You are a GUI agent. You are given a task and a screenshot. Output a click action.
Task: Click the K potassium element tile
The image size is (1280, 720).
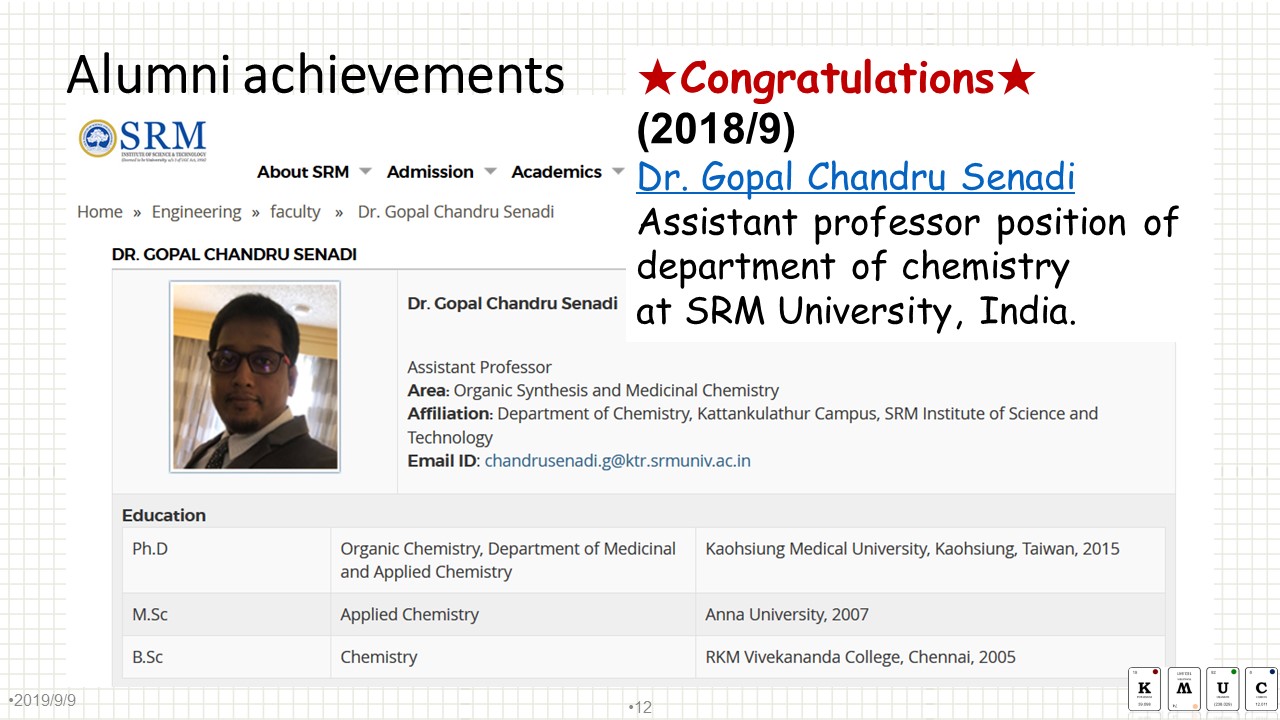pyautogui.click(x=1145, y=689)
